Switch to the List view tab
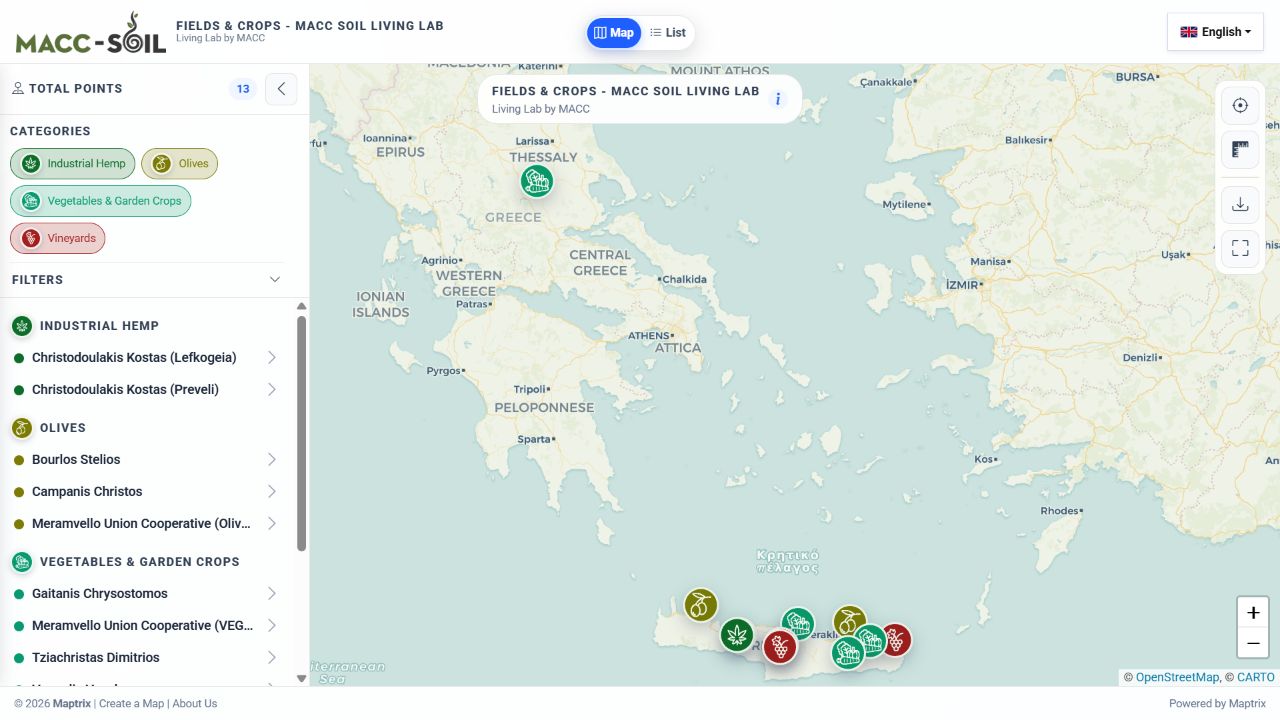The height and width of the screenshot is (720, 1280). click(667, 33)
